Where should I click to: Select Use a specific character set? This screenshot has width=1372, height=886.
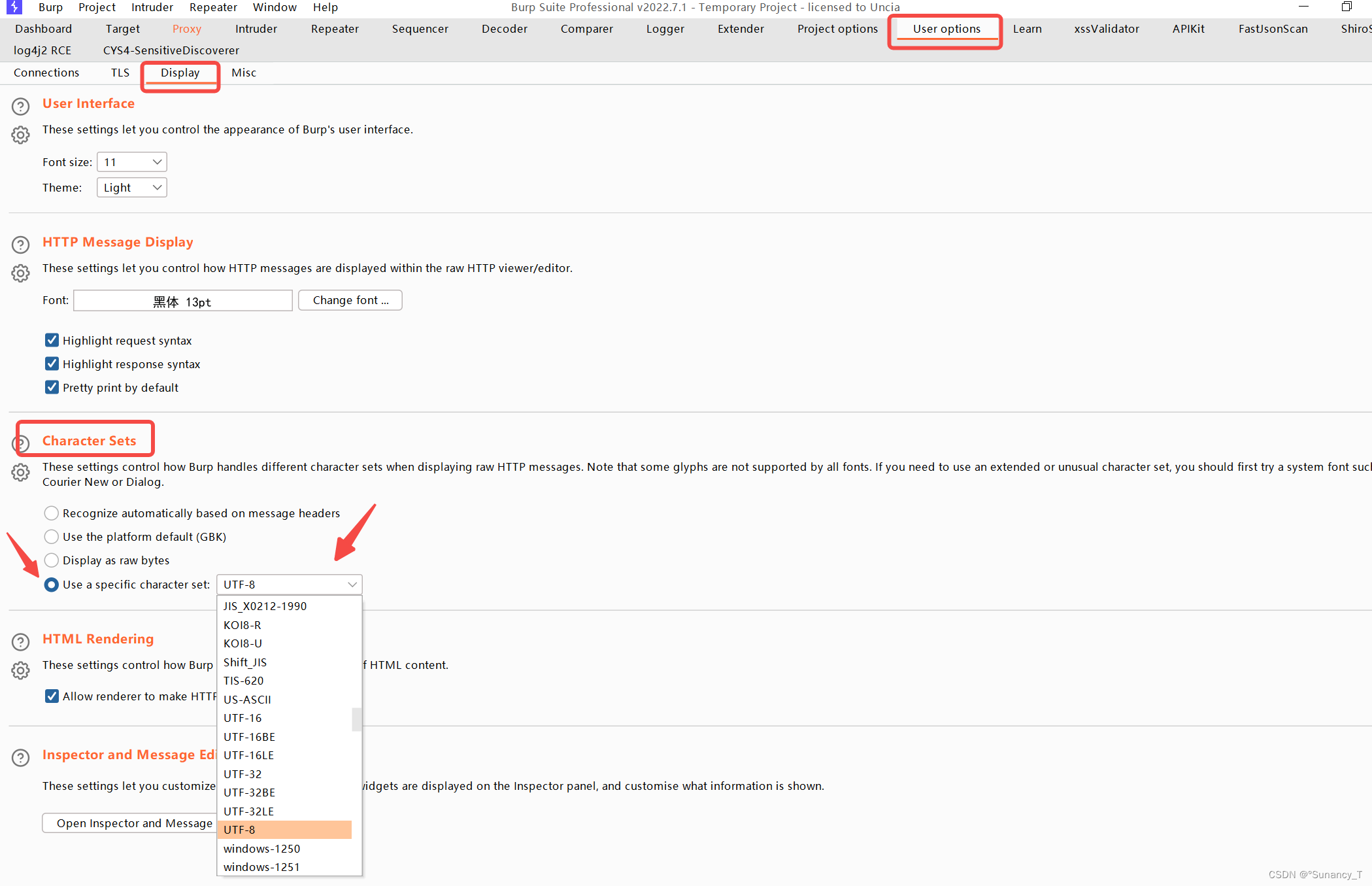[x=52, y=584]
